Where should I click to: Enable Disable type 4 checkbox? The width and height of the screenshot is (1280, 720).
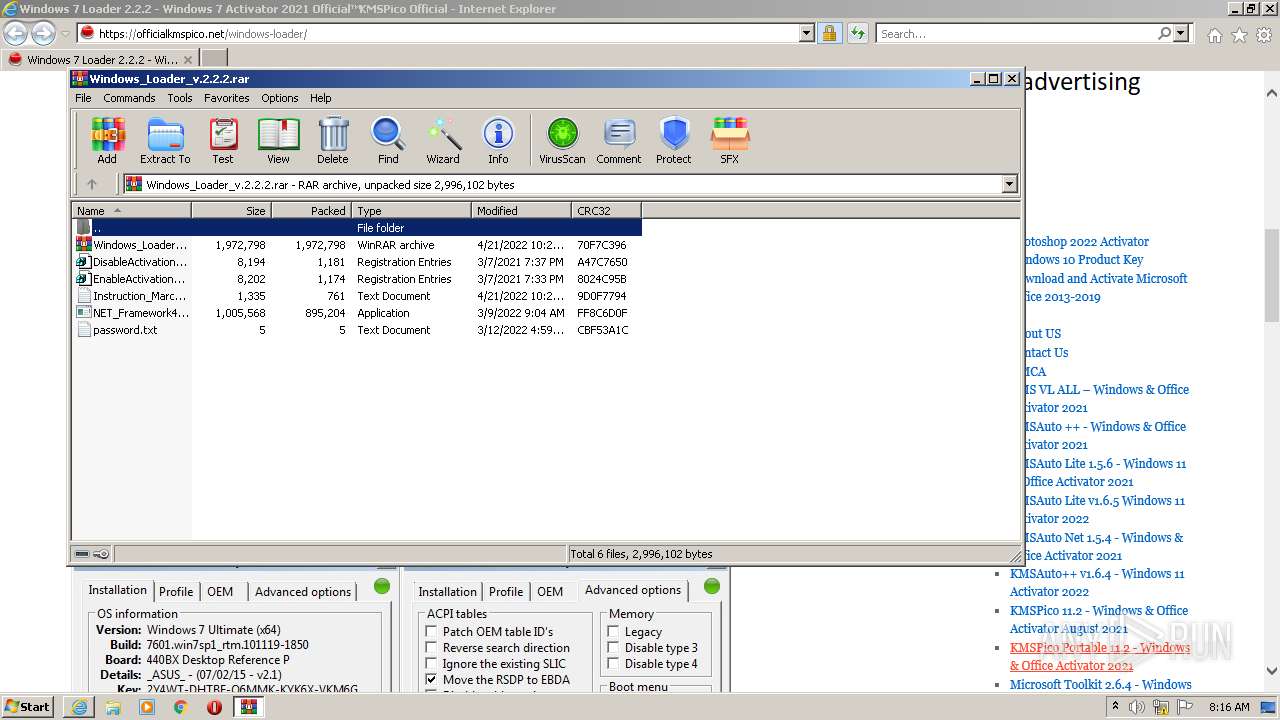(x=613, y=663)
